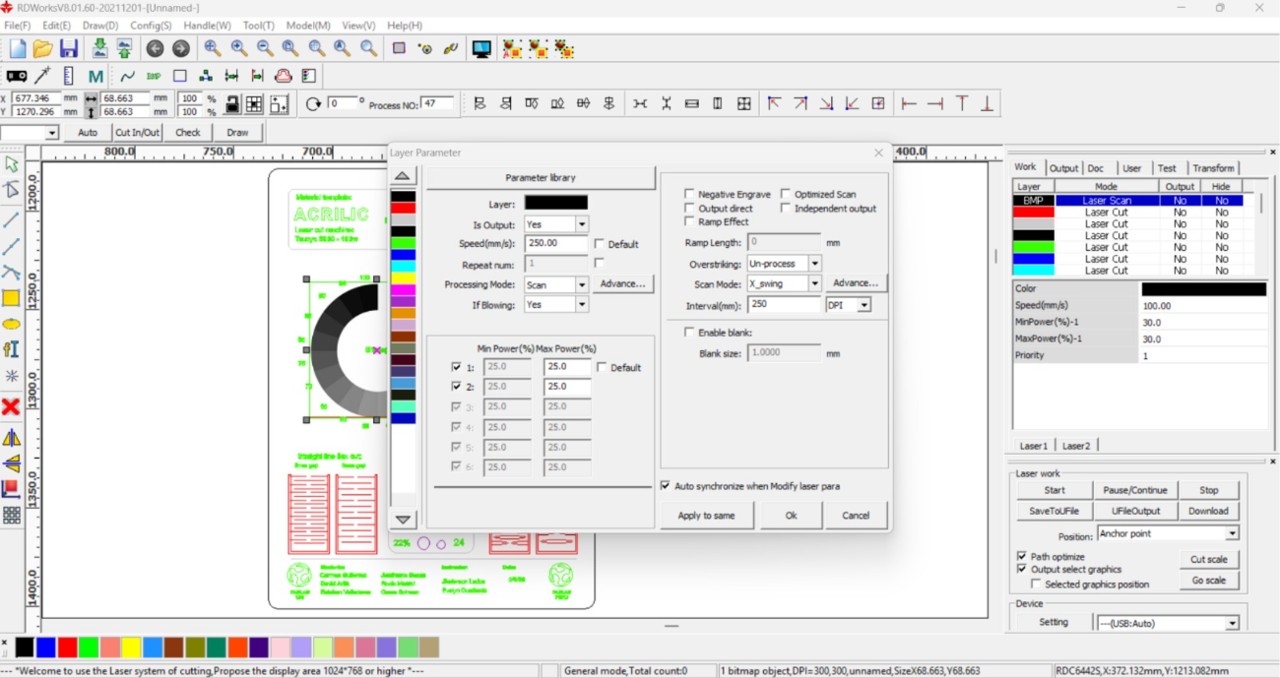Switch to the Output tab
1280x678 pixels.
tap(1064, 167)
